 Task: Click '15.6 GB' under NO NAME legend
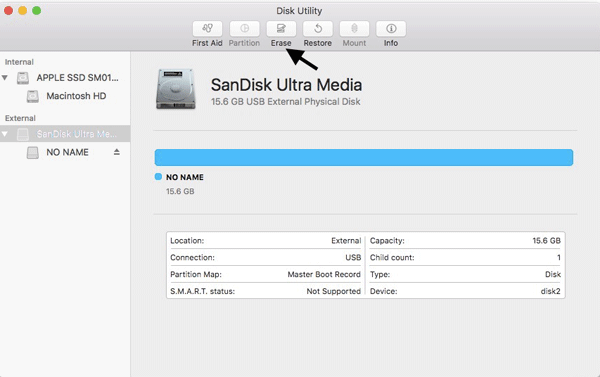180,191
